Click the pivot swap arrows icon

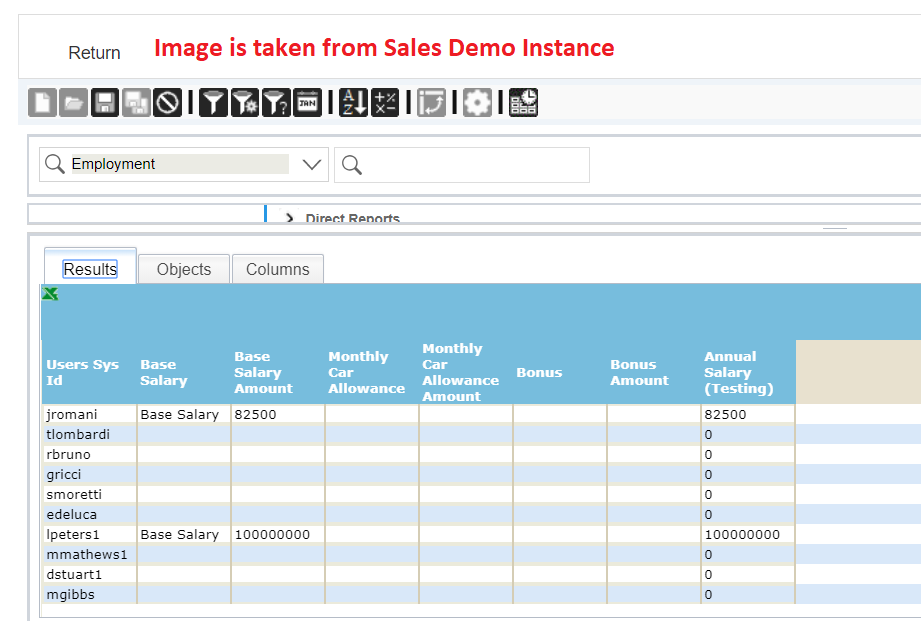coord(431,103)
